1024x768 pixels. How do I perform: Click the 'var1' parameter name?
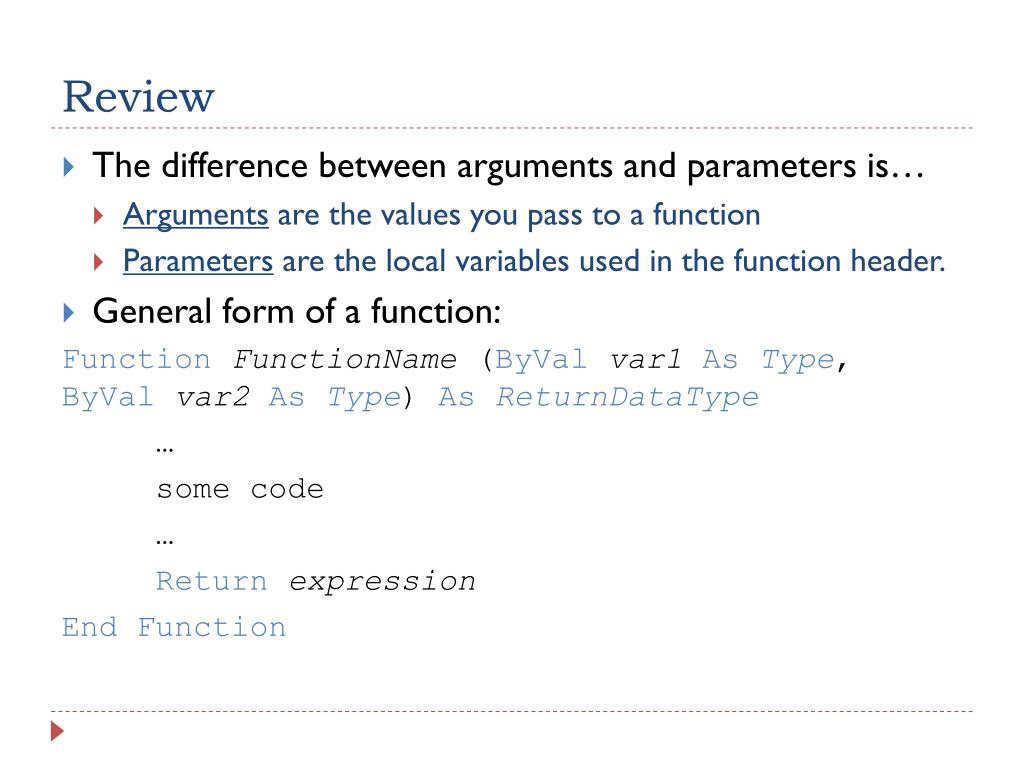pyautogui.click(x=645, y=359)
